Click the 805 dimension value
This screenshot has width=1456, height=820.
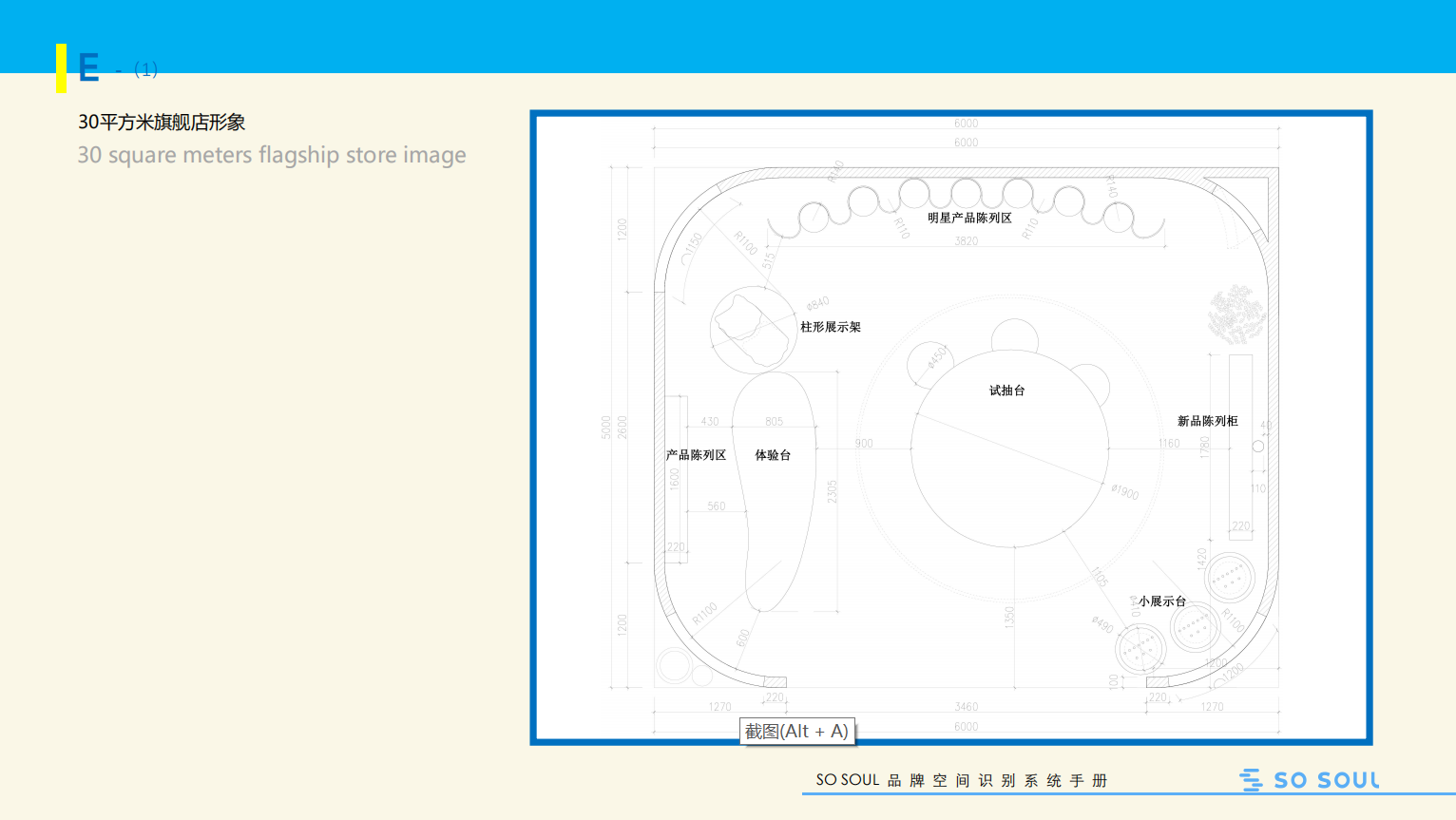click(x=775, y=421)
